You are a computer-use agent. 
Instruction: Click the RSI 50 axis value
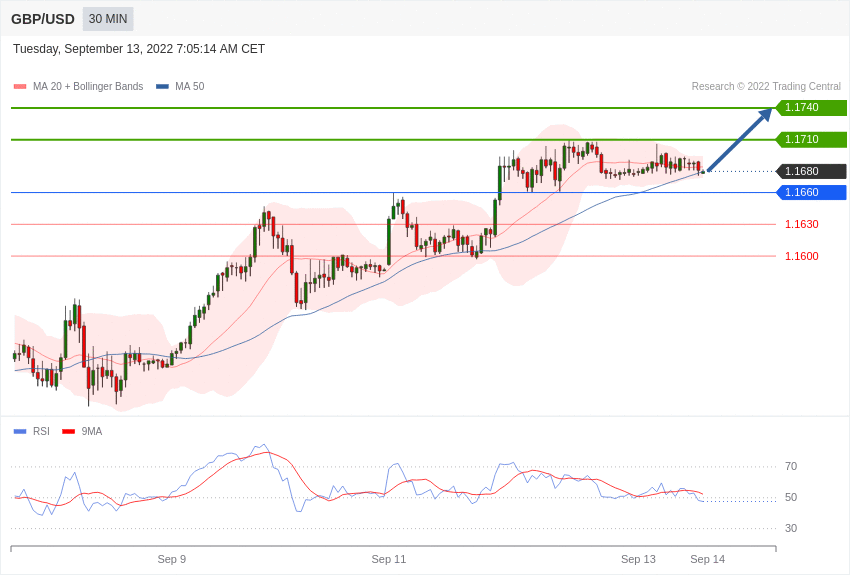coord(791,497)
